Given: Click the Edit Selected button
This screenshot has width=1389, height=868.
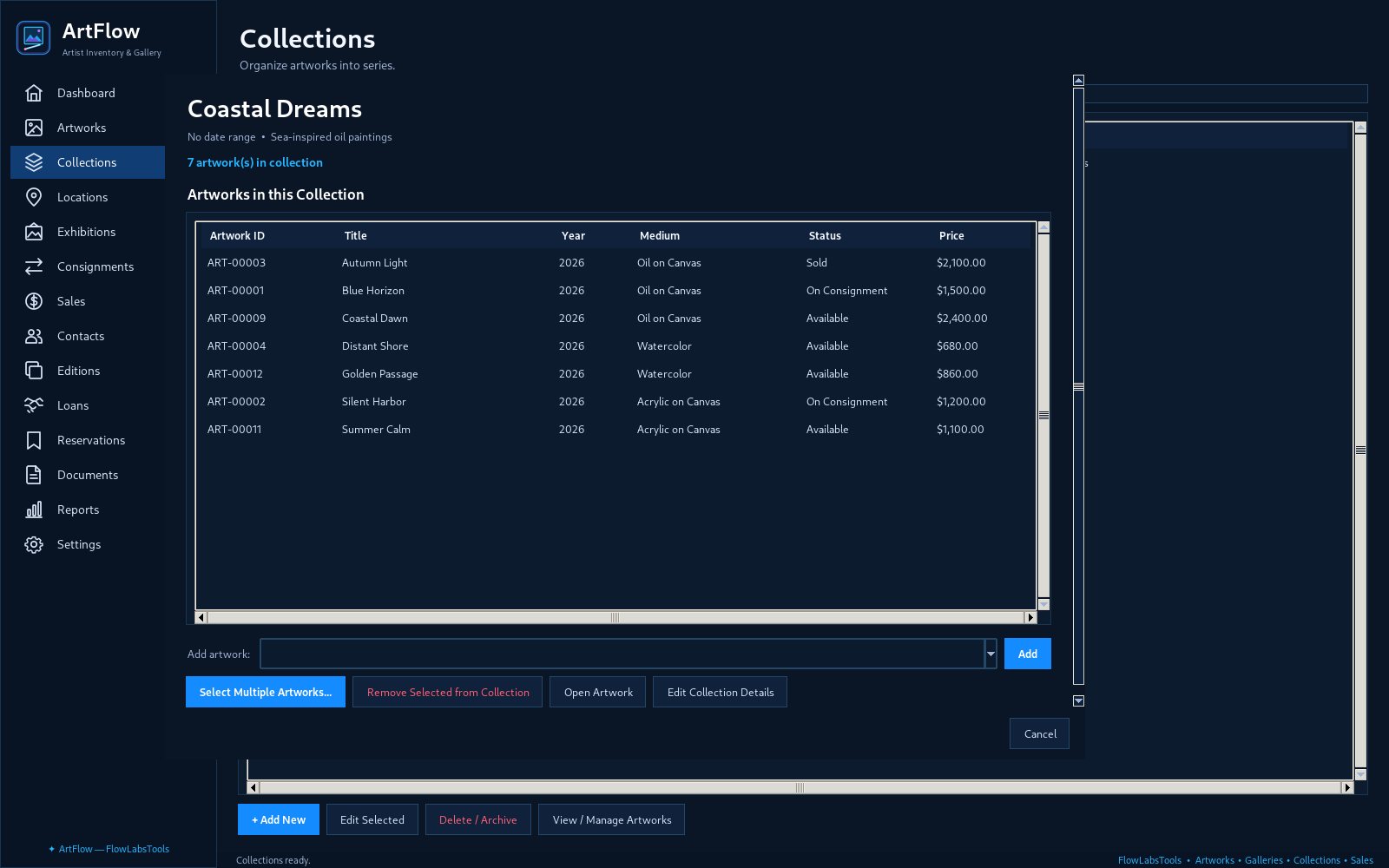Looking at the screenshot, I should point(372,819).
